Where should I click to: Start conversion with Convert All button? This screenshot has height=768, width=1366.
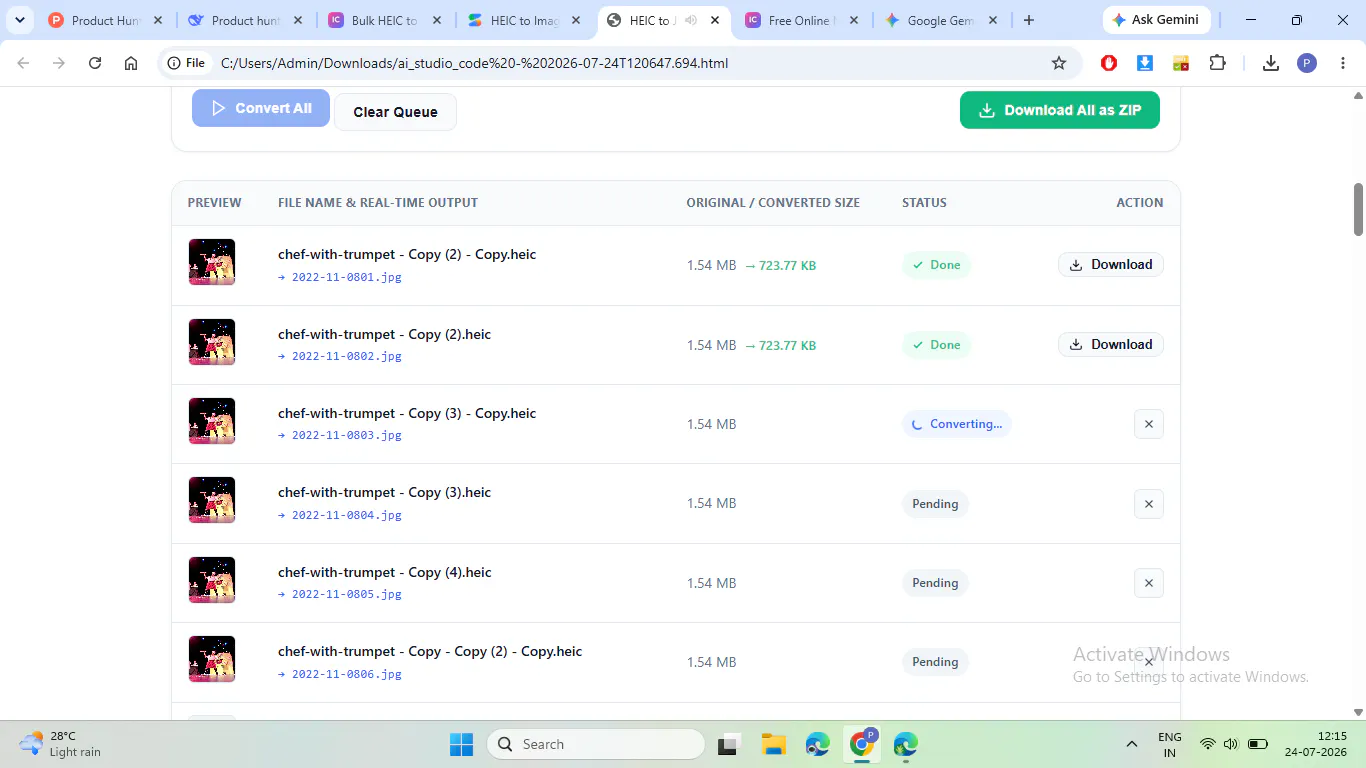pos(261,108)
